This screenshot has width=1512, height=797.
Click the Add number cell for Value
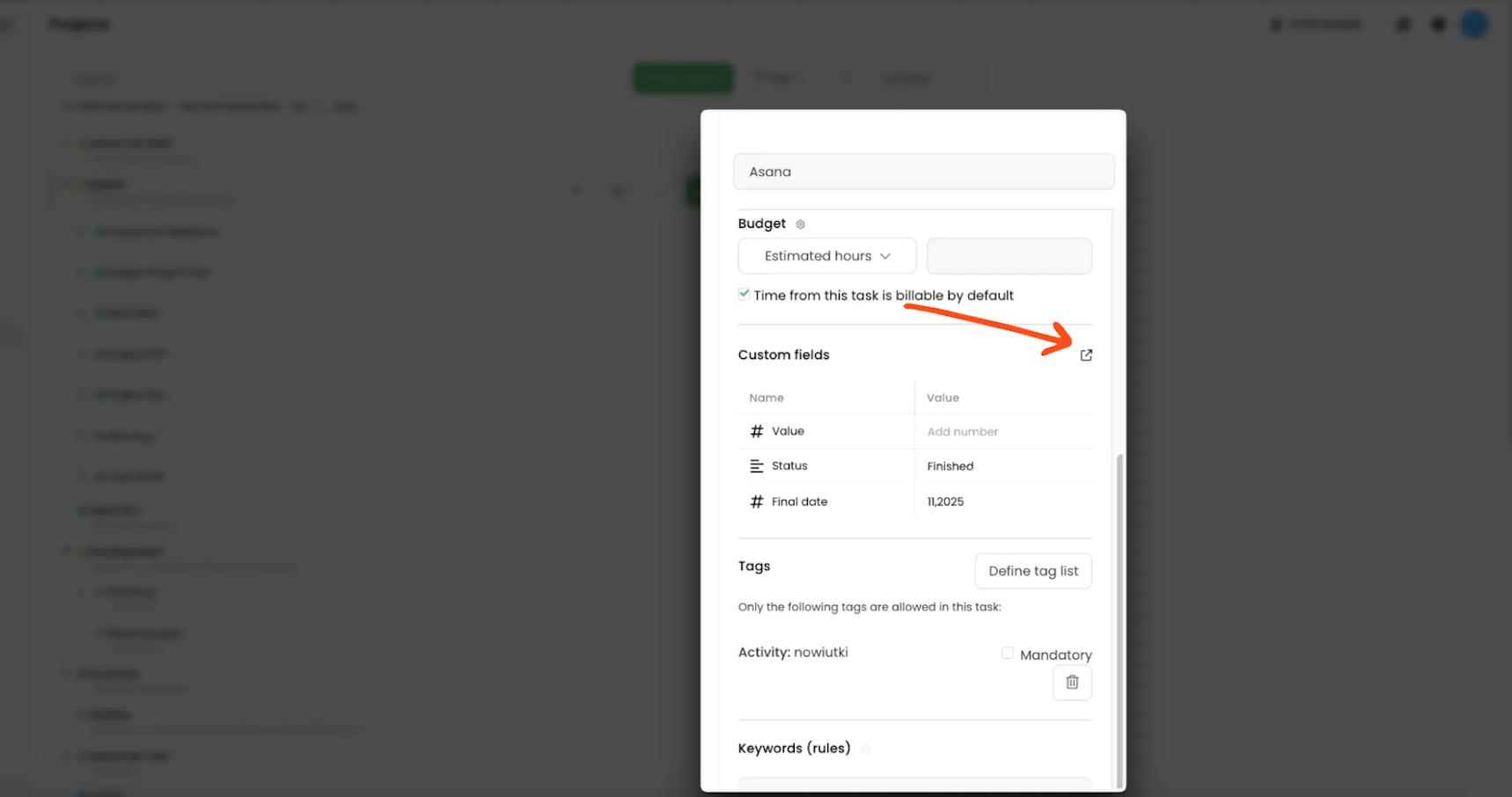pos(963,432)
